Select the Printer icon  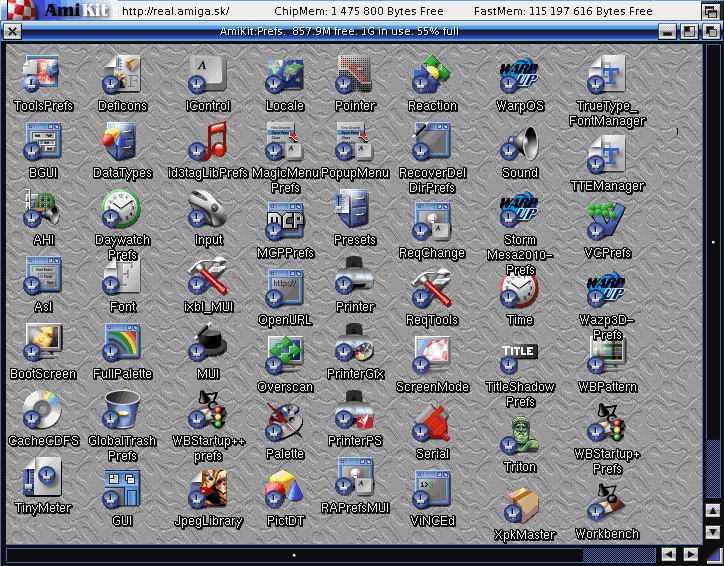pos(355,275)
